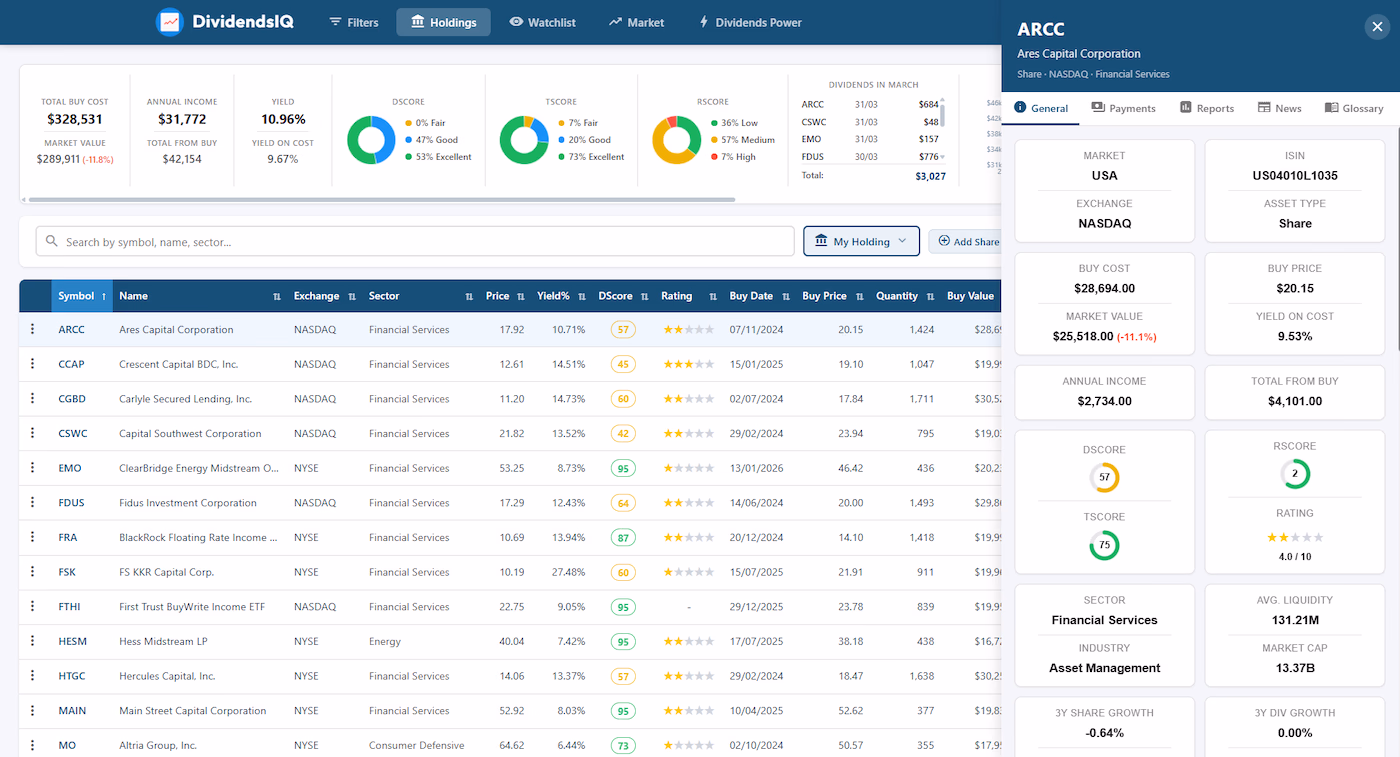Click the plus icon on Add Share
The height and width of the screenshot is (757, 1400).
944,241
